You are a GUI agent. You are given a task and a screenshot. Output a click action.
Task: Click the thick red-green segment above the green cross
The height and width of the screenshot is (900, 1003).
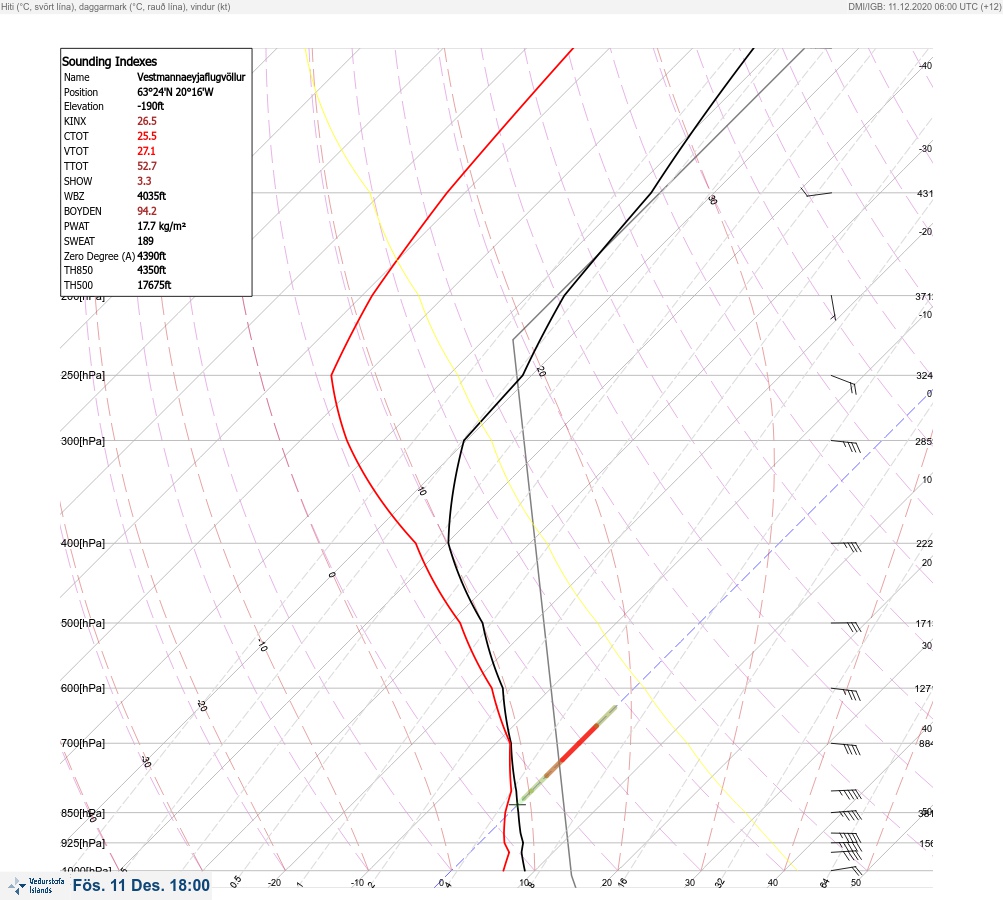click(569, 753)
